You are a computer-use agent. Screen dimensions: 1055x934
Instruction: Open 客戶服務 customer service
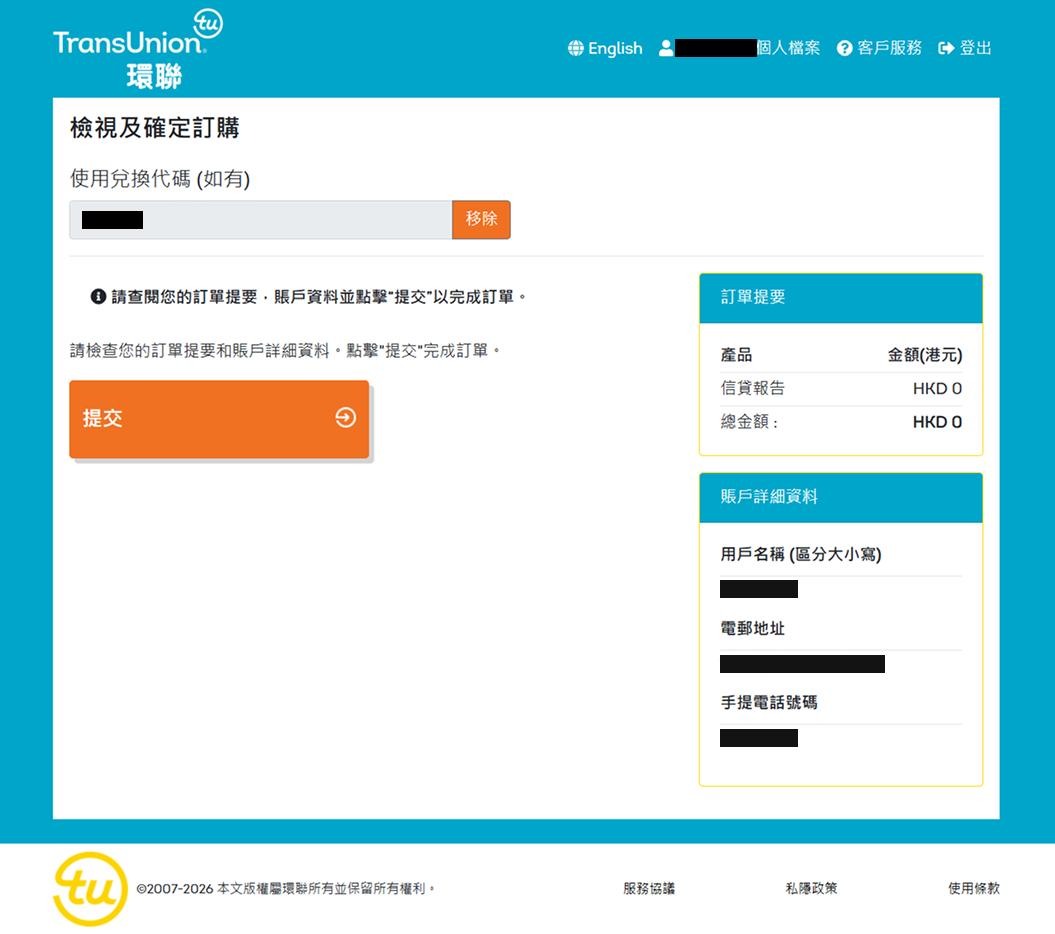point(889,48)
